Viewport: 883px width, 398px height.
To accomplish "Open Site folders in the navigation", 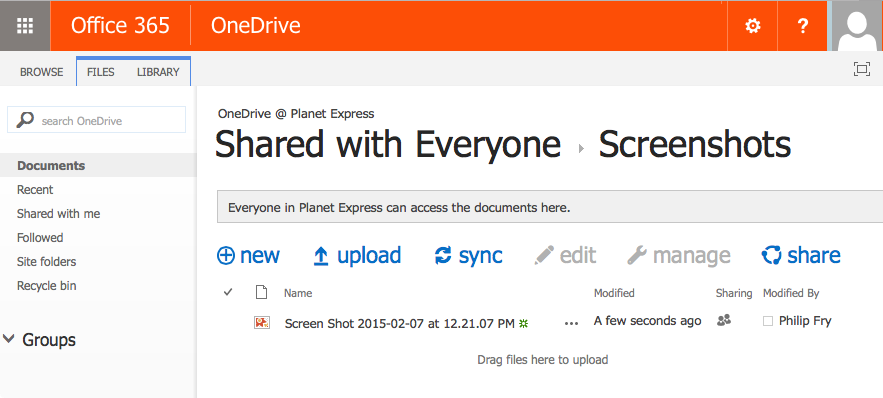I will coord(46,262).
